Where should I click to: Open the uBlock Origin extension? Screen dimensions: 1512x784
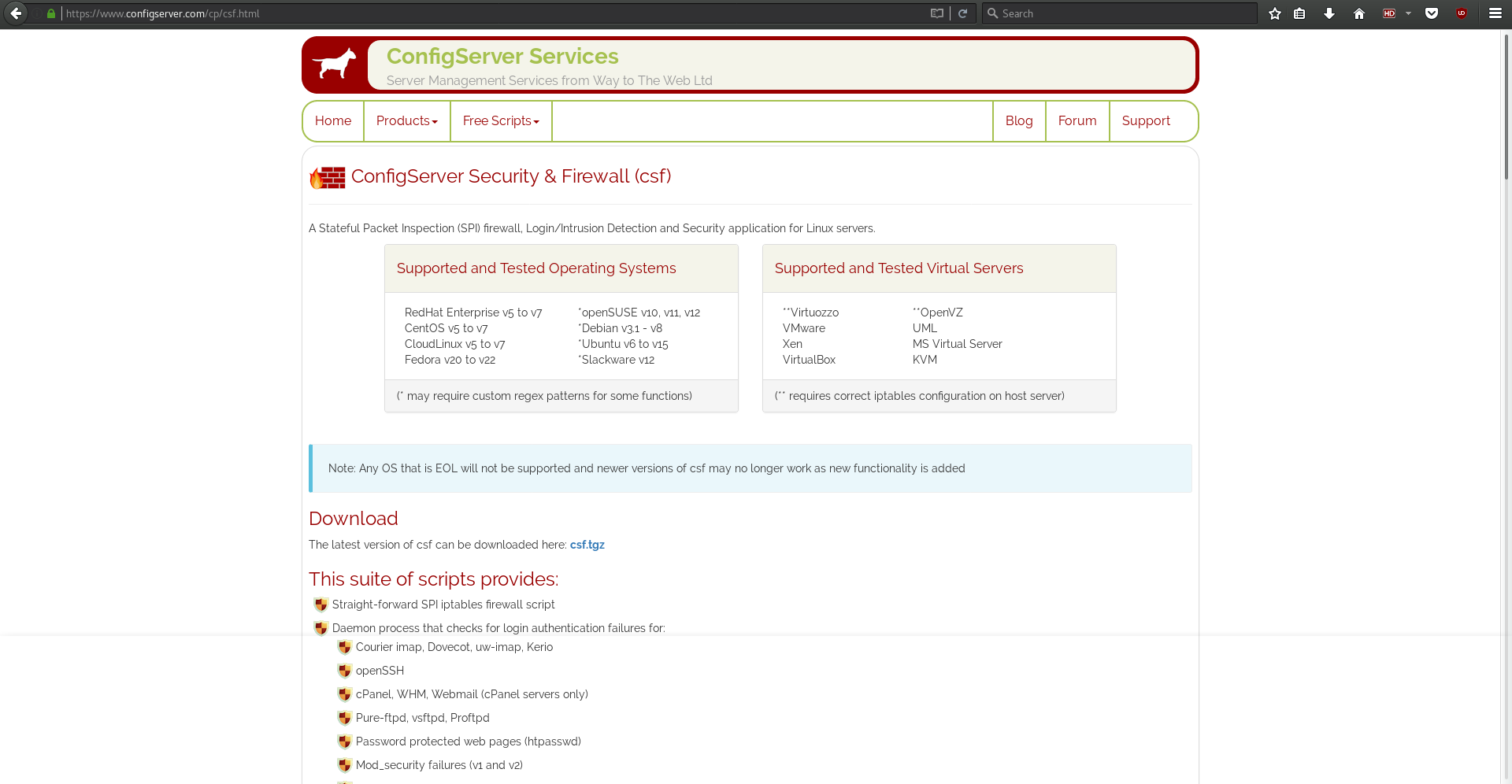tap(1462, 13)
